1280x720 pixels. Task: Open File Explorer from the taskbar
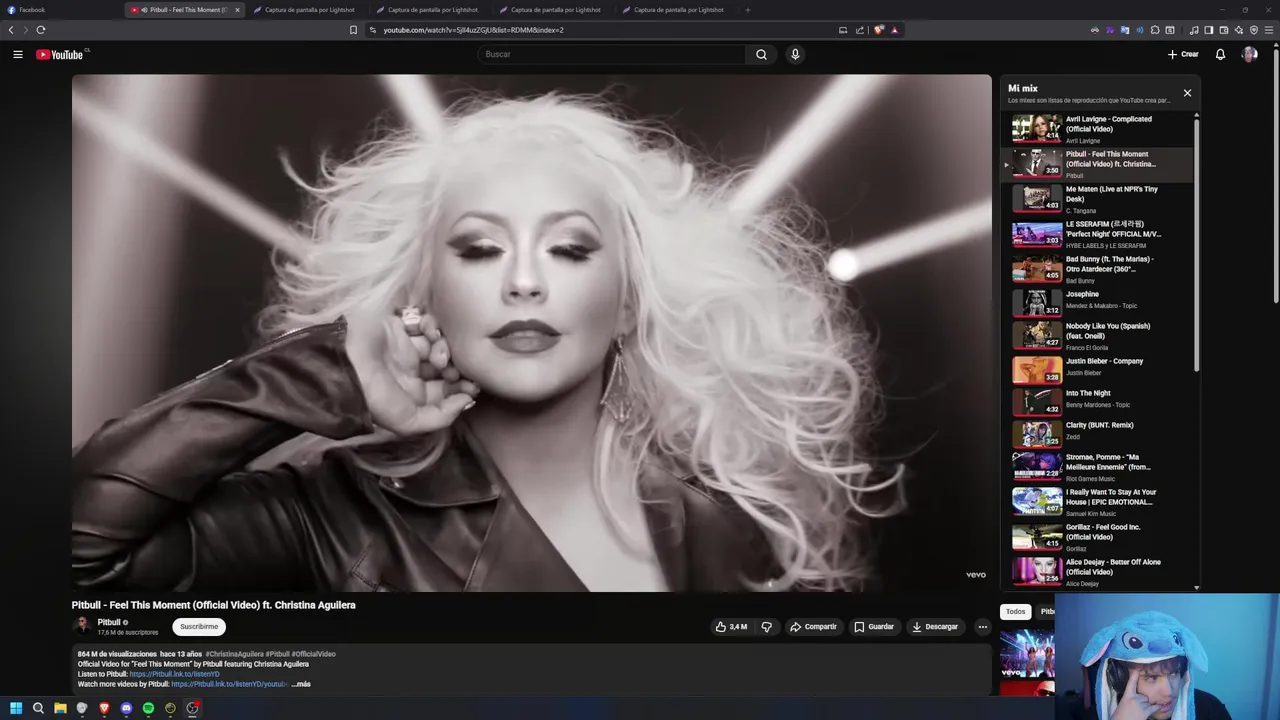pyautogui.click(x=60, y=708)
